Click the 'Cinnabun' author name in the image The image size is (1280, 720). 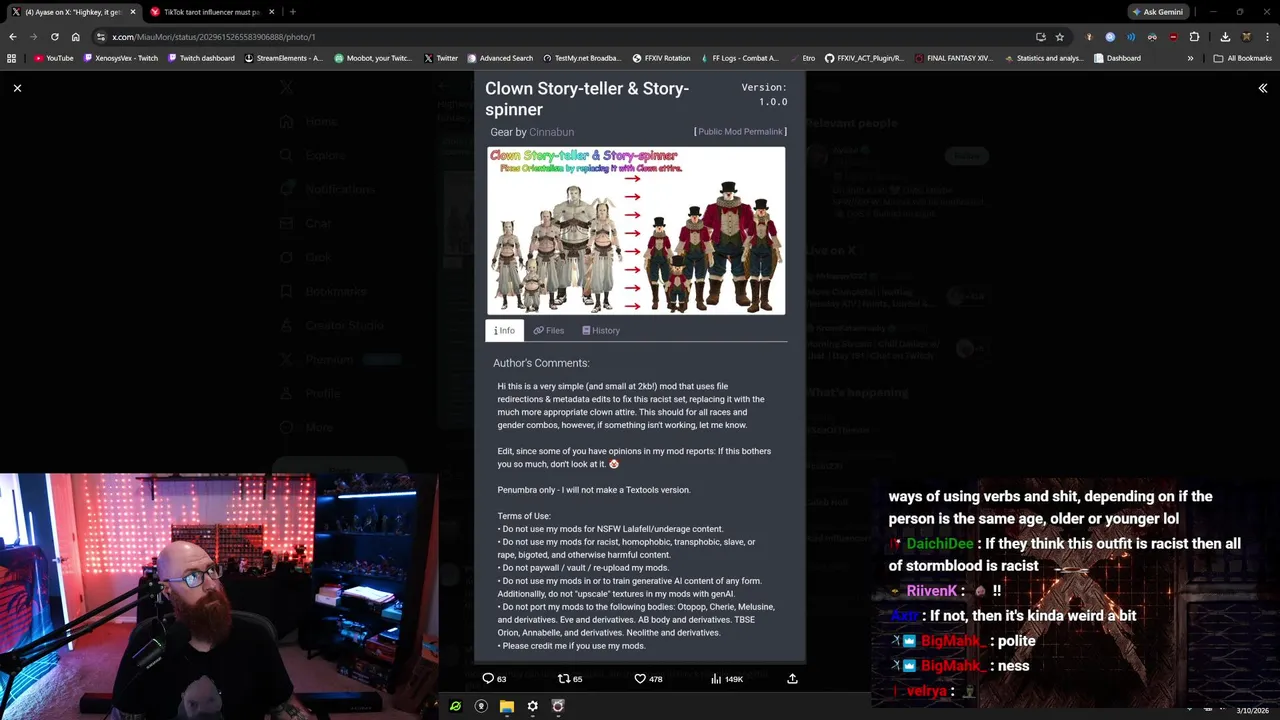tap(551, 132)
